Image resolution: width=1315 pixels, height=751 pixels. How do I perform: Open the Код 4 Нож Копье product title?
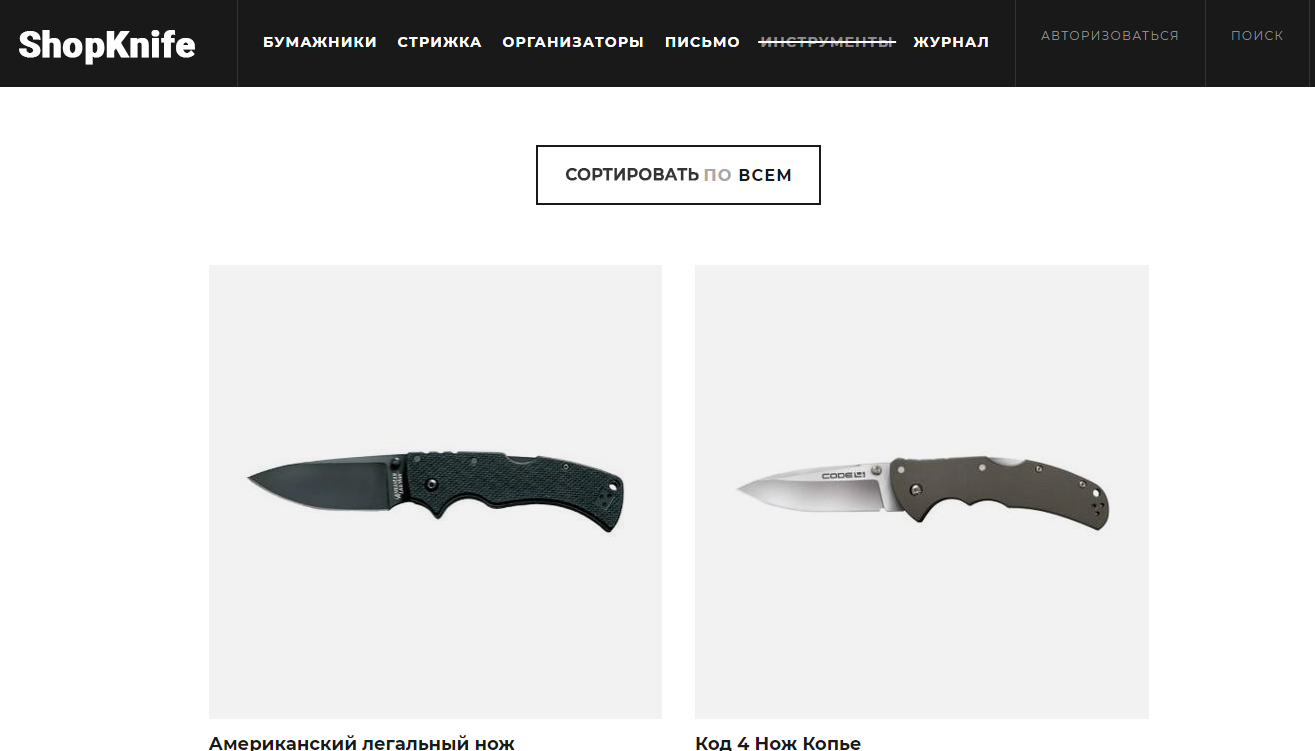[x=778, y=743]
